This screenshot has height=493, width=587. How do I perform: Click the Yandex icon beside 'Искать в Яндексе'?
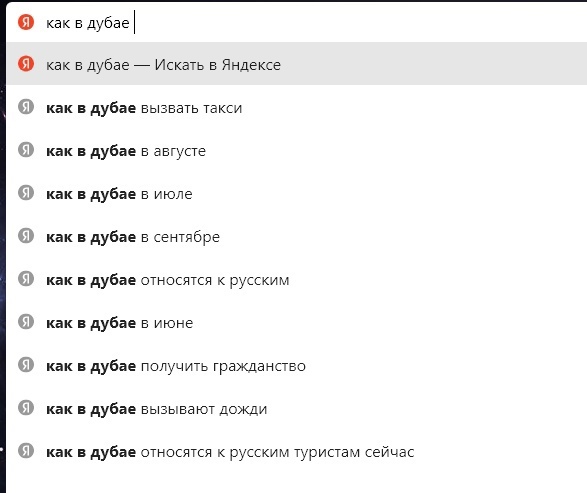[26, 64]
